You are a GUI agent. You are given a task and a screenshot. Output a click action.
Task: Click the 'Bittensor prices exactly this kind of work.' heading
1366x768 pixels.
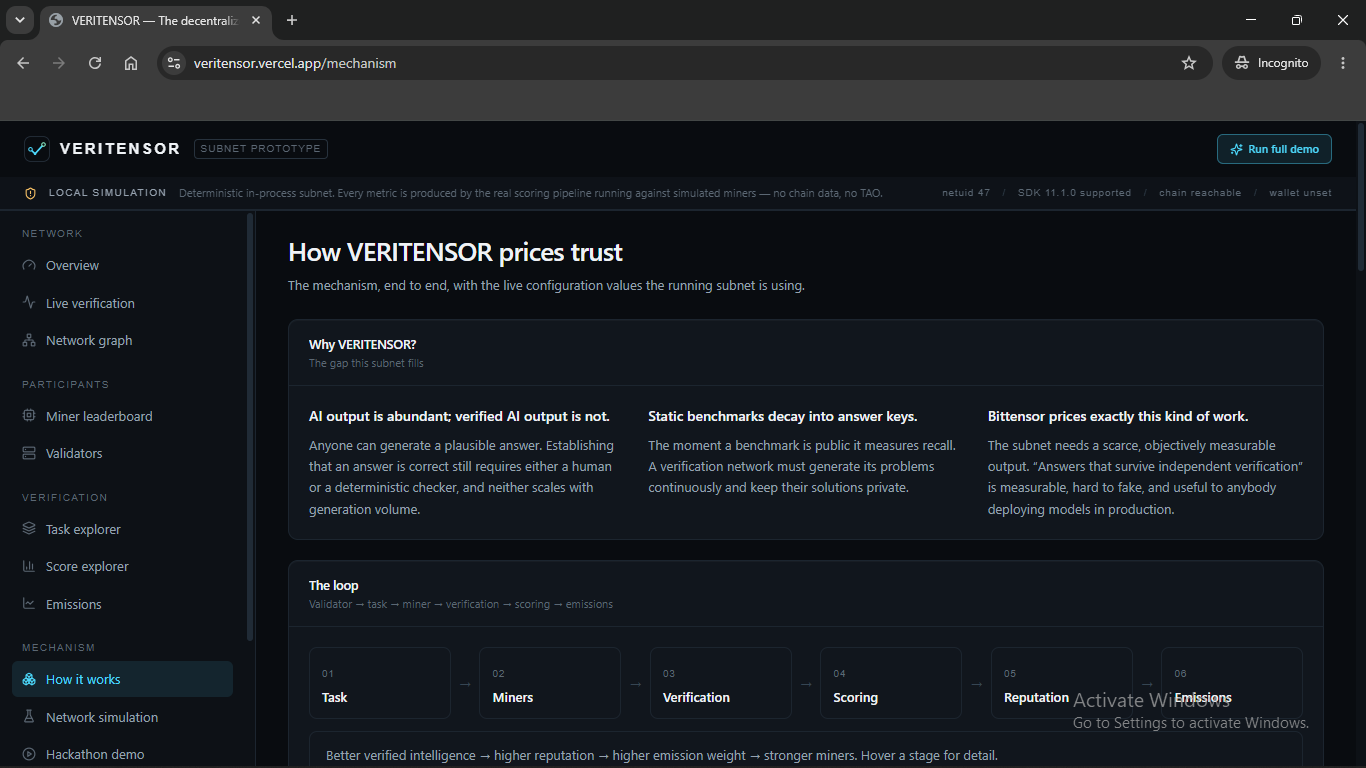point(1118,416)
